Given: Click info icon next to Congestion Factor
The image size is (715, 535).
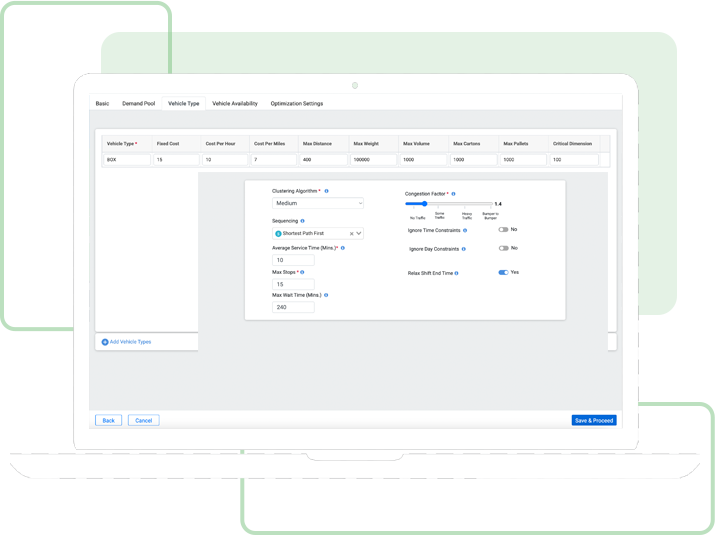Looking at the screenshot, I should [454, 193].
